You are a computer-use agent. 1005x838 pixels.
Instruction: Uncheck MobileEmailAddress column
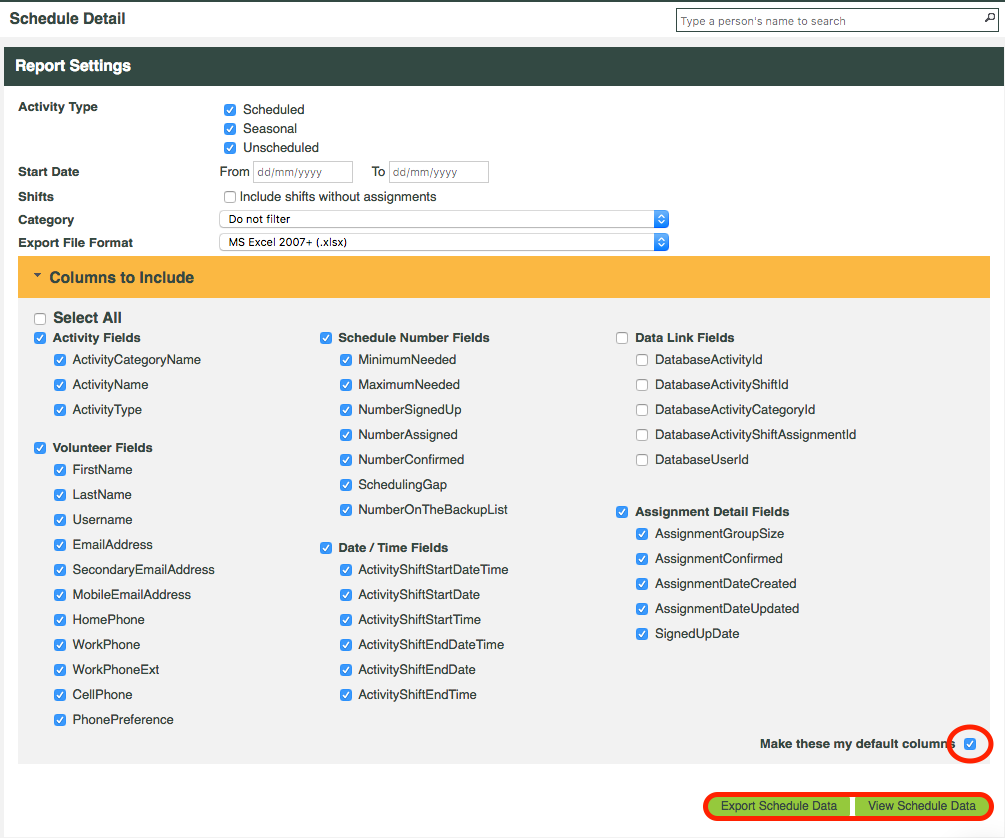[60, 595]
